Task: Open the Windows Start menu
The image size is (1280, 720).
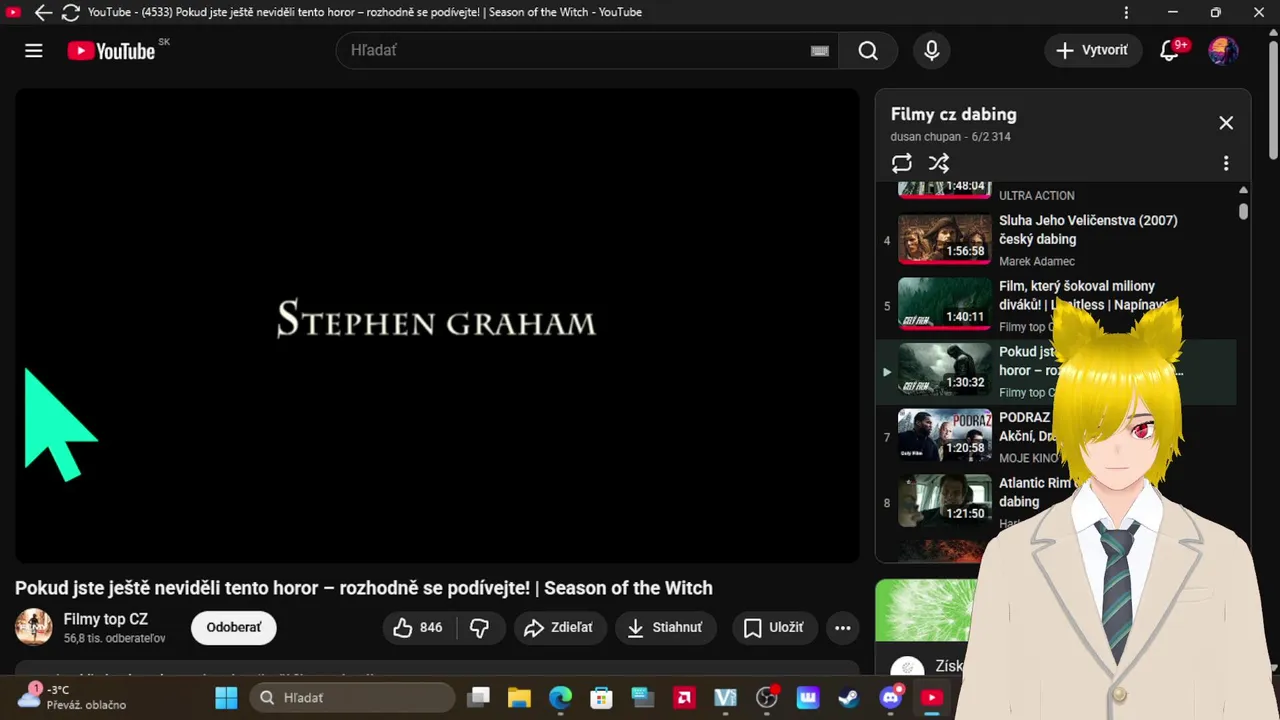Action: [x=227, y=697]
